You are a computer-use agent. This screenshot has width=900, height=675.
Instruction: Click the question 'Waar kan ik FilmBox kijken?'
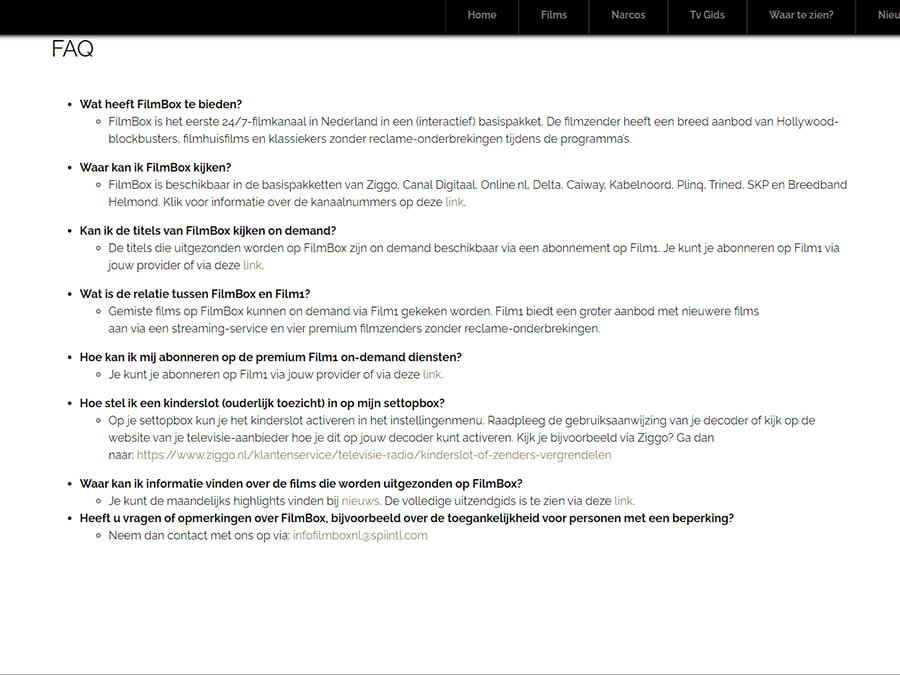coord(156,167)
